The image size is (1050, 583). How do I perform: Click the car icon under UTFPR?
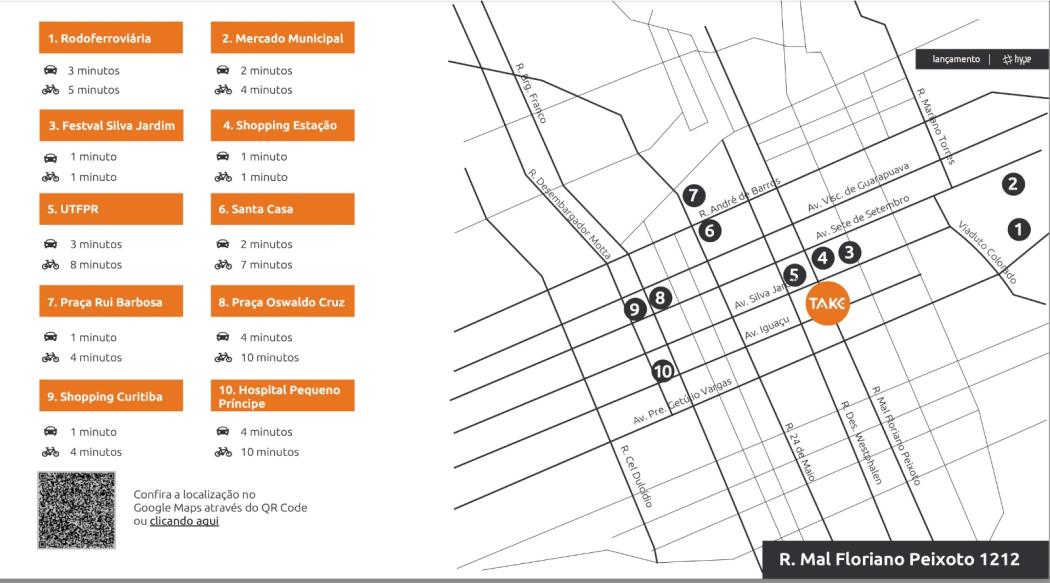pos(50,244)
